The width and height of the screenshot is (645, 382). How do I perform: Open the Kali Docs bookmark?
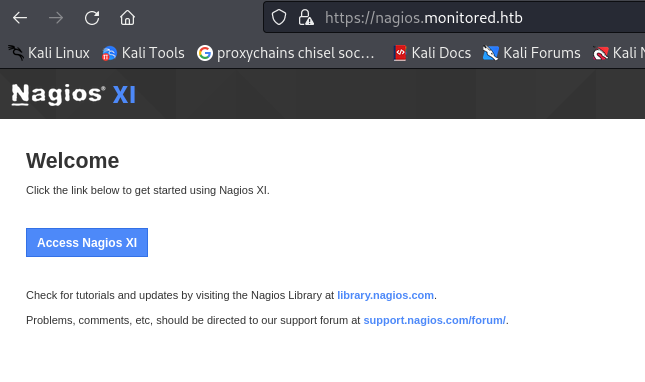432,53
